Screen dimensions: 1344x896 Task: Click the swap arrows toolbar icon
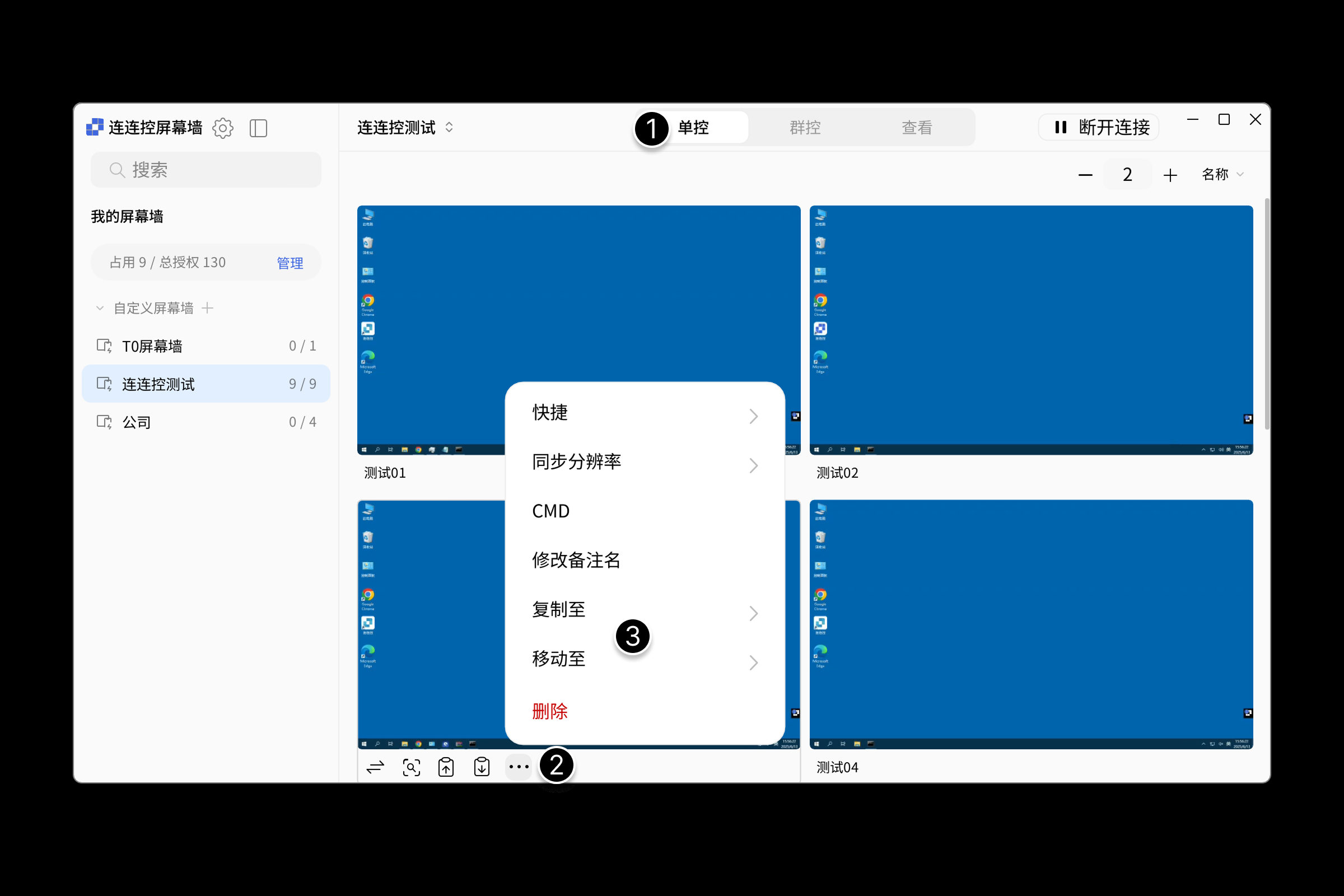pyautogui.click(x=375, y=767)
